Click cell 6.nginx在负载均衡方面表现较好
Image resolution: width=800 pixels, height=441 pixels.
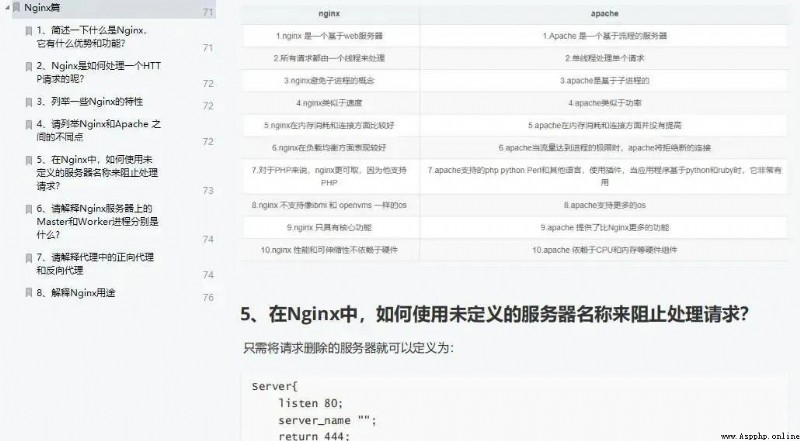click(329, 148)
